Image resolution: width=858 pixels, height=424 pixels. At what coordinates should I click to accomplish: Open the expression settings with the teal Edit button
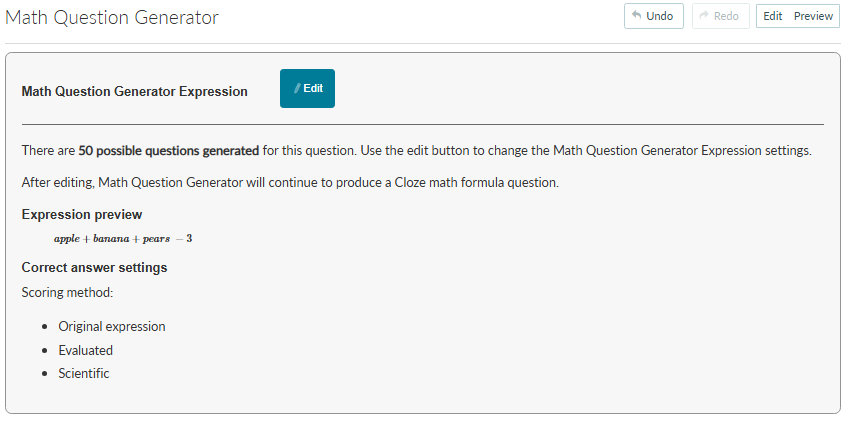(308, 89)
